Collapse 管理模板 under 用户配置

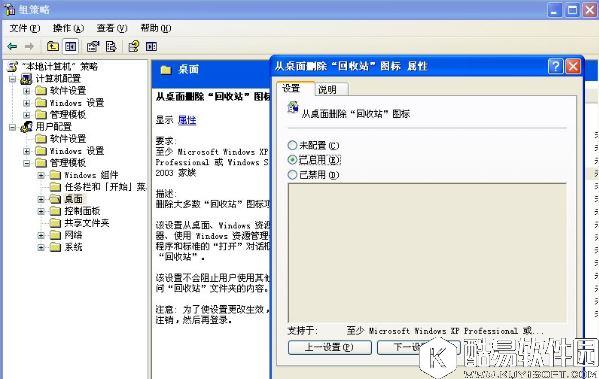coord(27,163)
